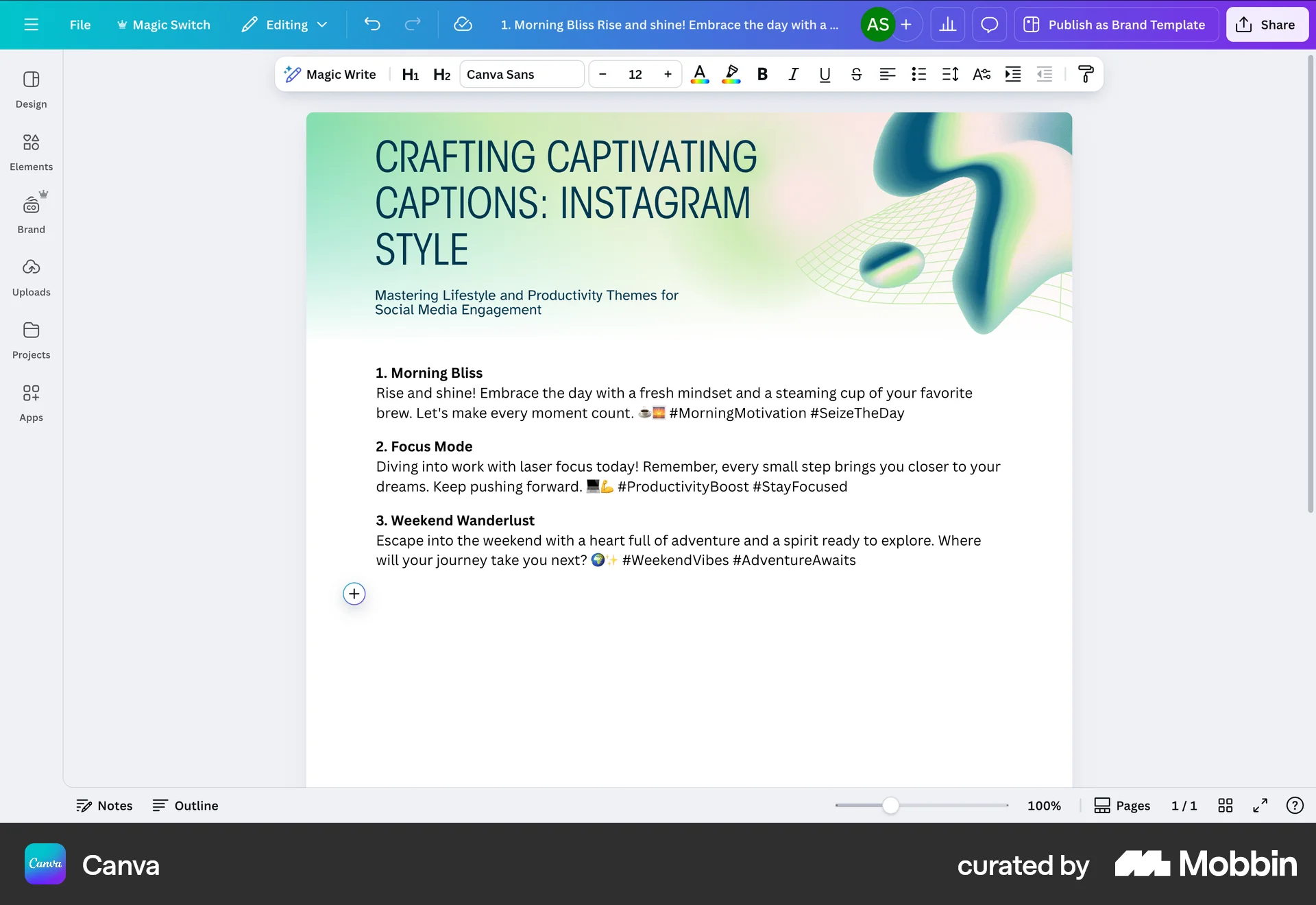Click the add content plus button in document

353,594
